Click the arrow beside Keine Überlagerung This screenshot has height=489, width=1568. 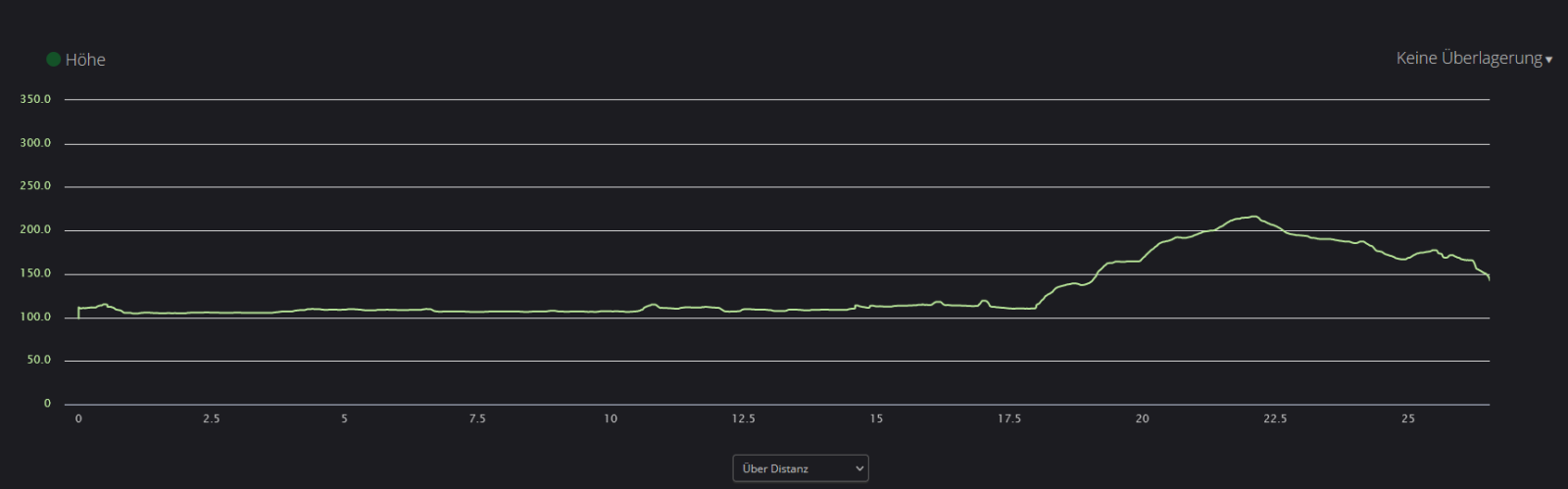(1548, 61)
